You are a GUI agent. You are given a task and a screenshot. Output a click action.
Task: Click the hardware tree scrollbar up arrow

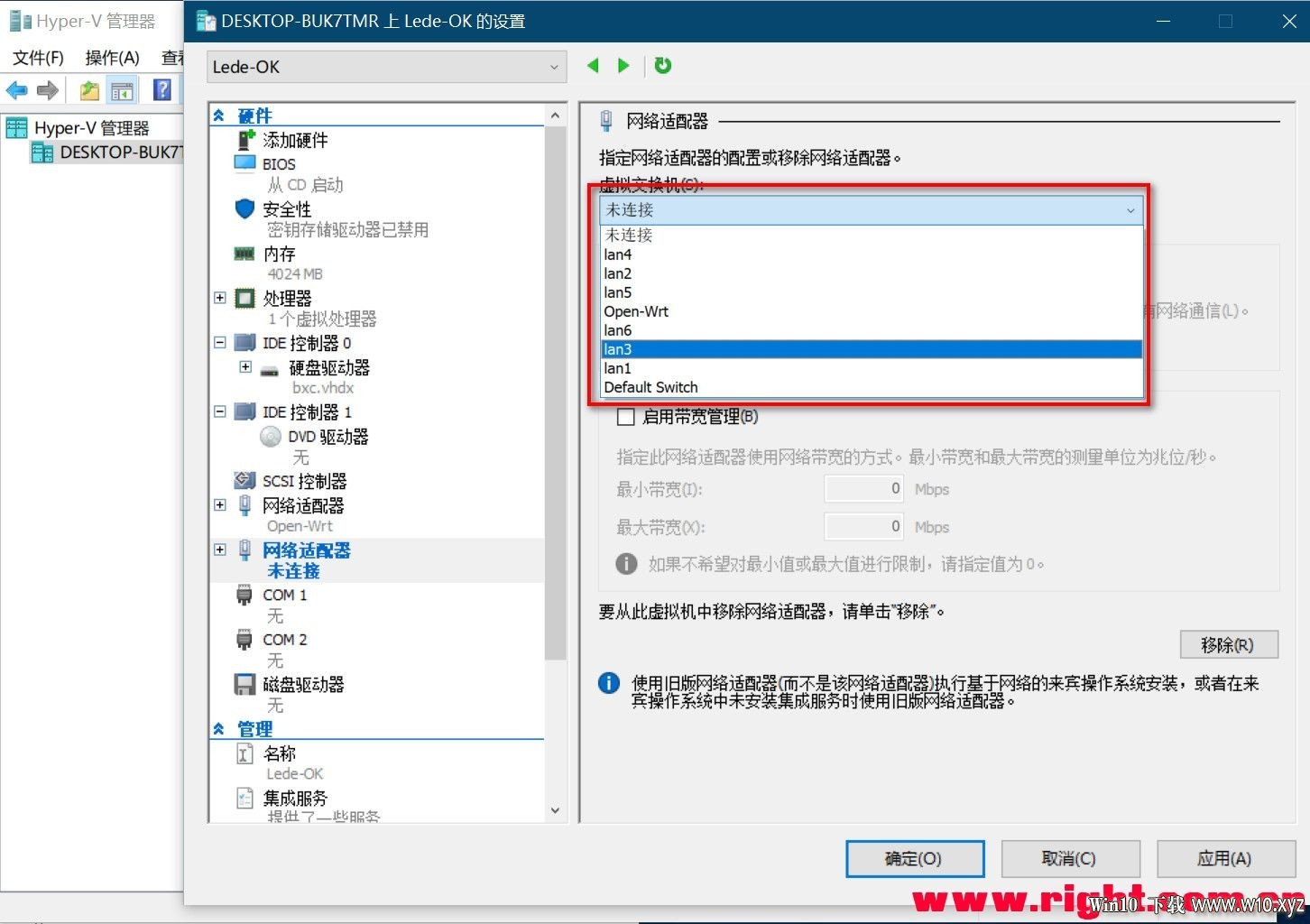[x=556, y=115]
